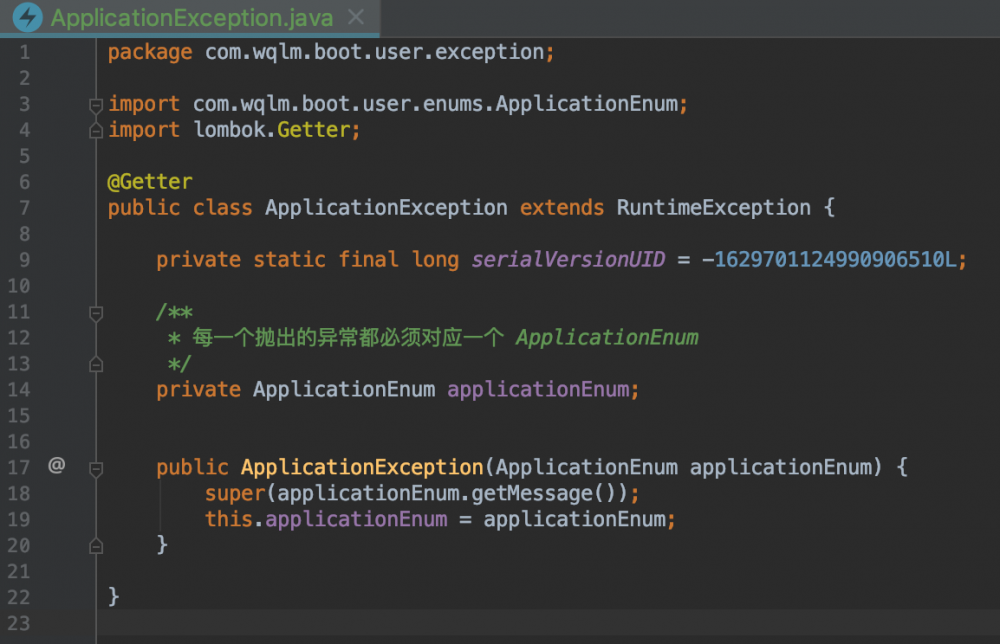This screenshot has width=1000, height=644.
Task: Click the @Getter annotation on line 6
Action: click(x=150, y=182)
